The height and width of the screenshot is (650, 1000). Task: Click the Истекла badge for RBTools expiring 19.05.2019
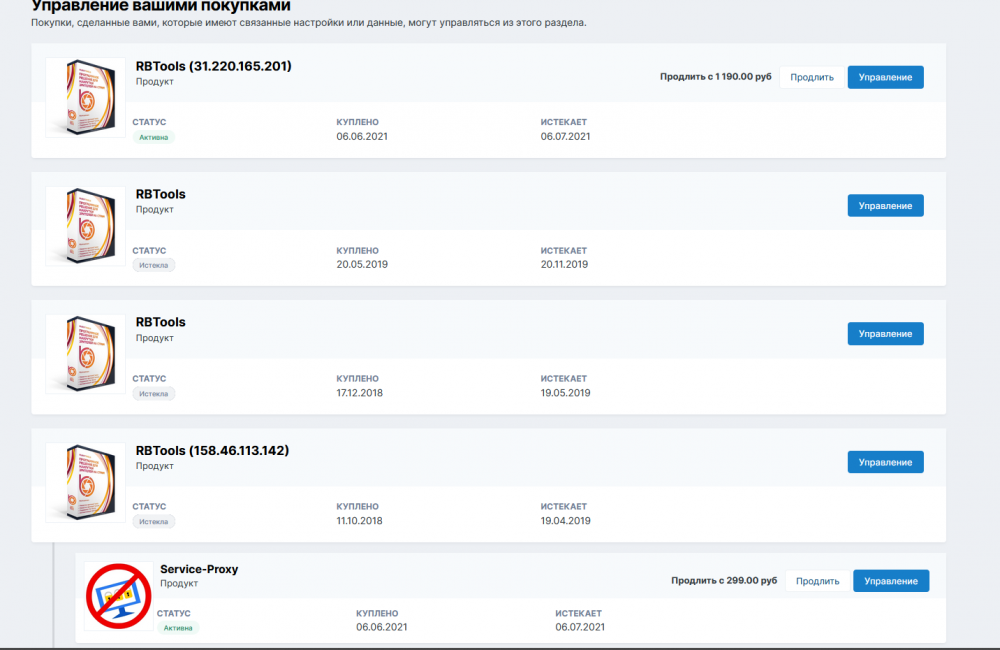(154, 393)
